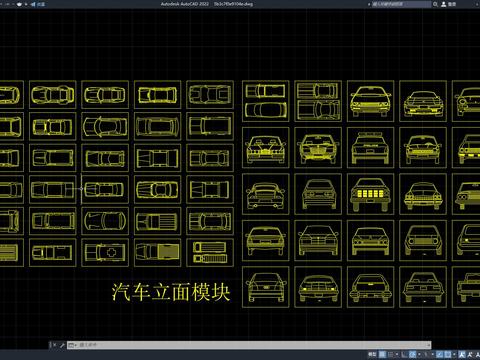Click the annotation visibility icon in status bar
Screen dimensions: 480x360
462,354
